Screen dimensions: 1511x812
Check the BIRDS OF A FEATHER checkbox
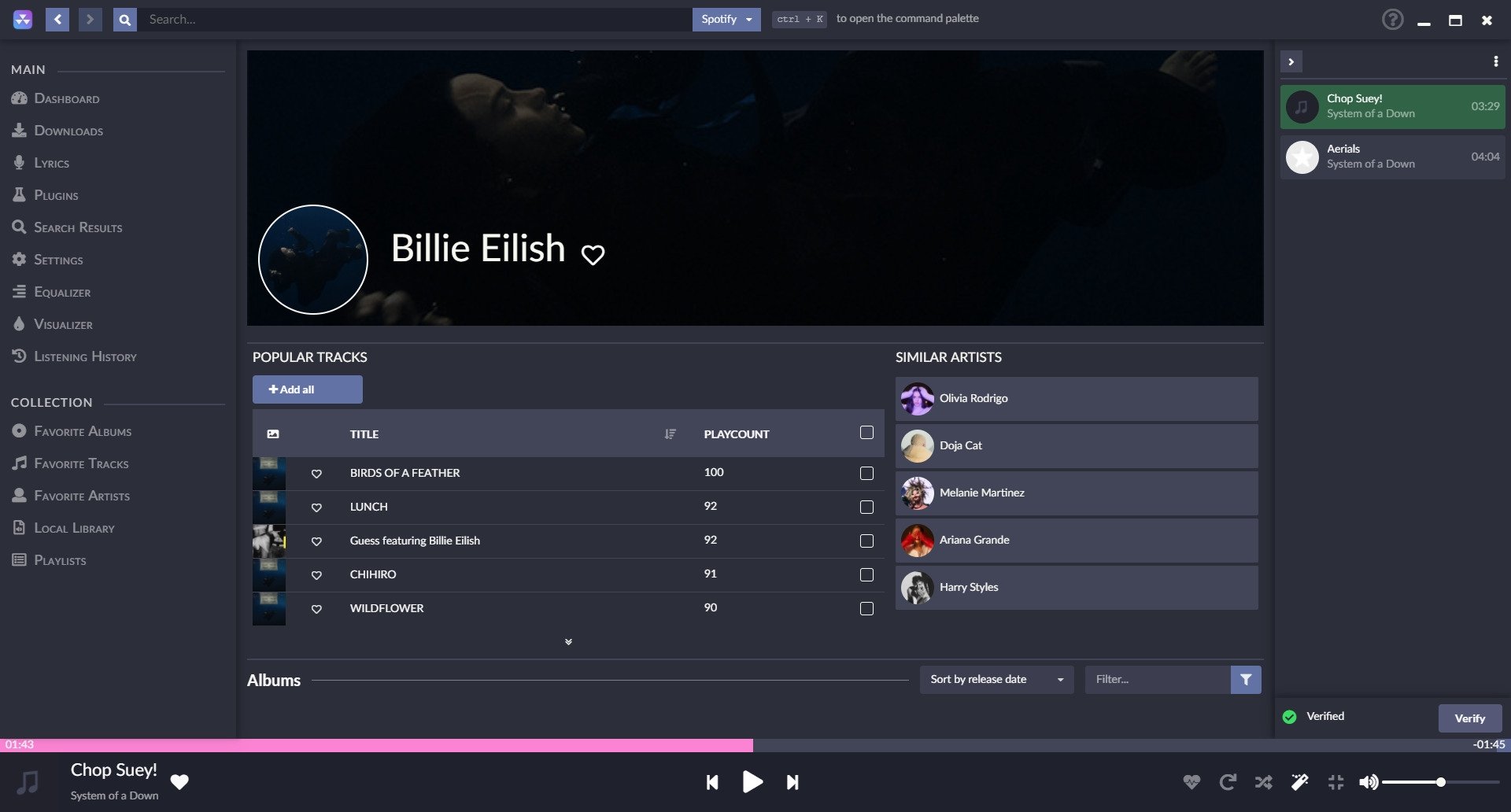[866, 474]
